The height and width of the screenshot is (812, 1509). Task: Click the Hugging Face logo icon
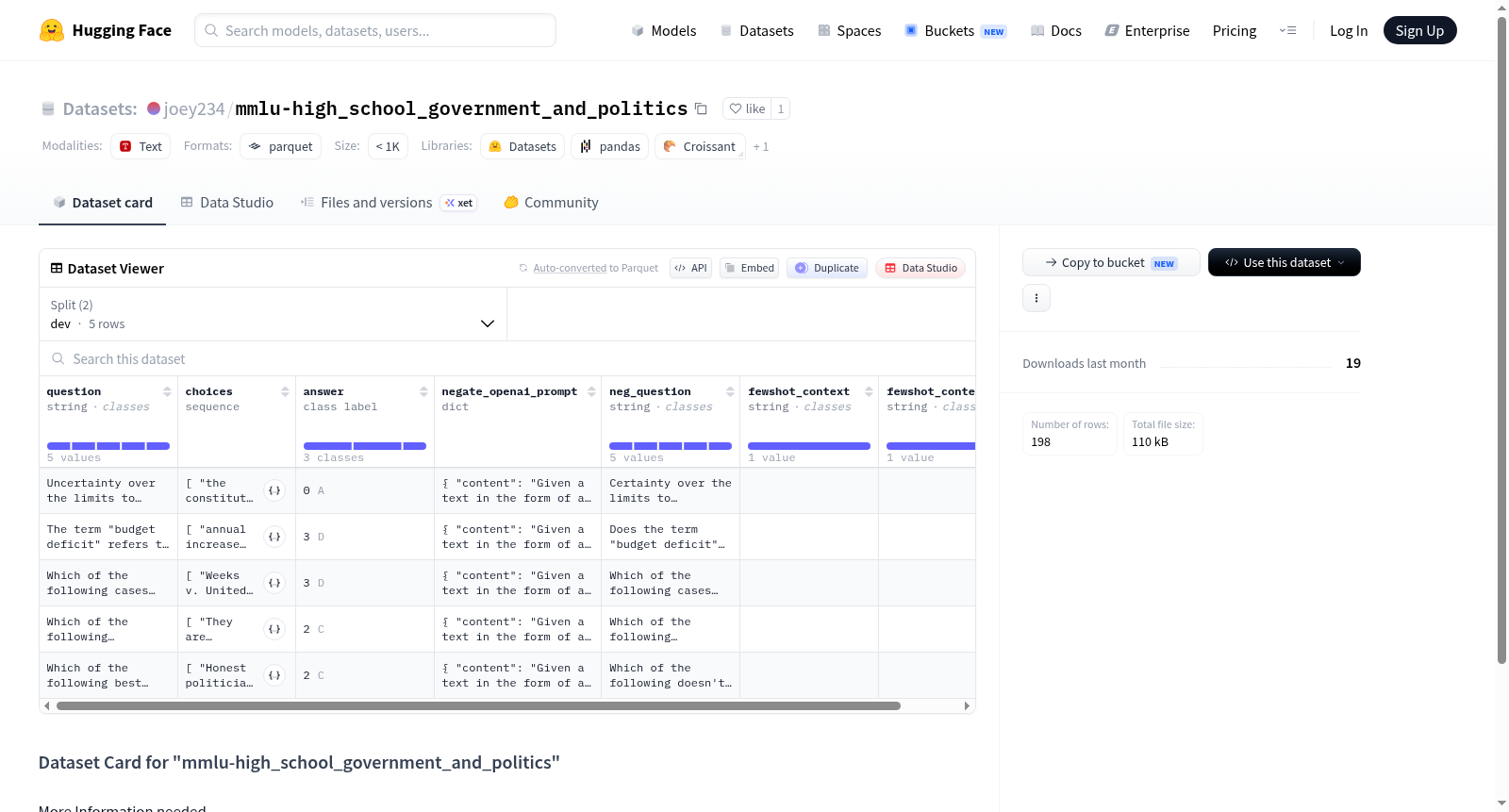[52, 30]
